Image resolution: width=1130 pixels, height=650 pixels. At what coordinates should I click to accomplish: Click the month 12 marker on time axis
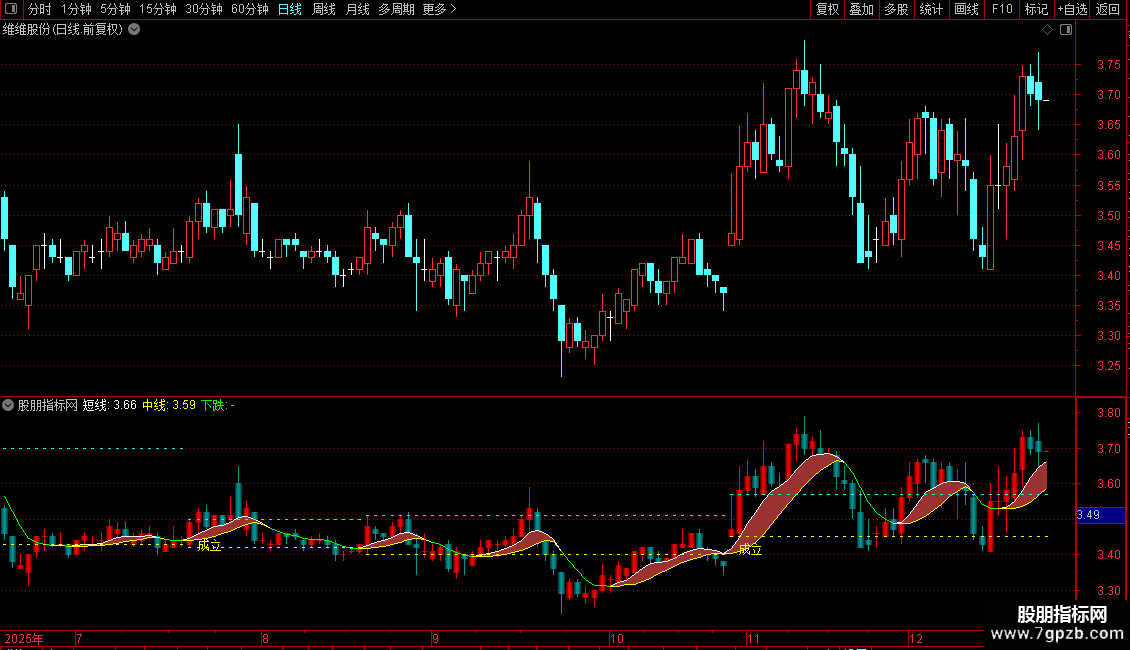[x=915, y=638]
